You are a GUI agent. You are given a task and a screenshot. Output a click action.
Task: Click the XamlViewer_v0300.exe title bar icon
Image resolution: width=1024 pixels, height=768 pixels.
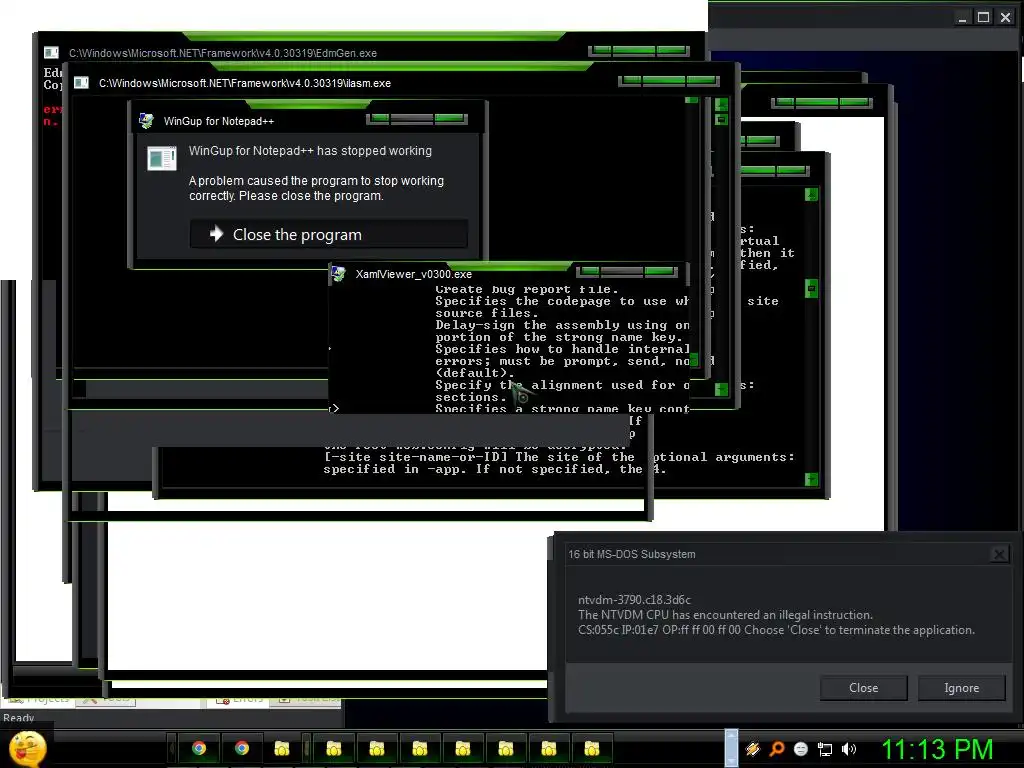point(338,274)
